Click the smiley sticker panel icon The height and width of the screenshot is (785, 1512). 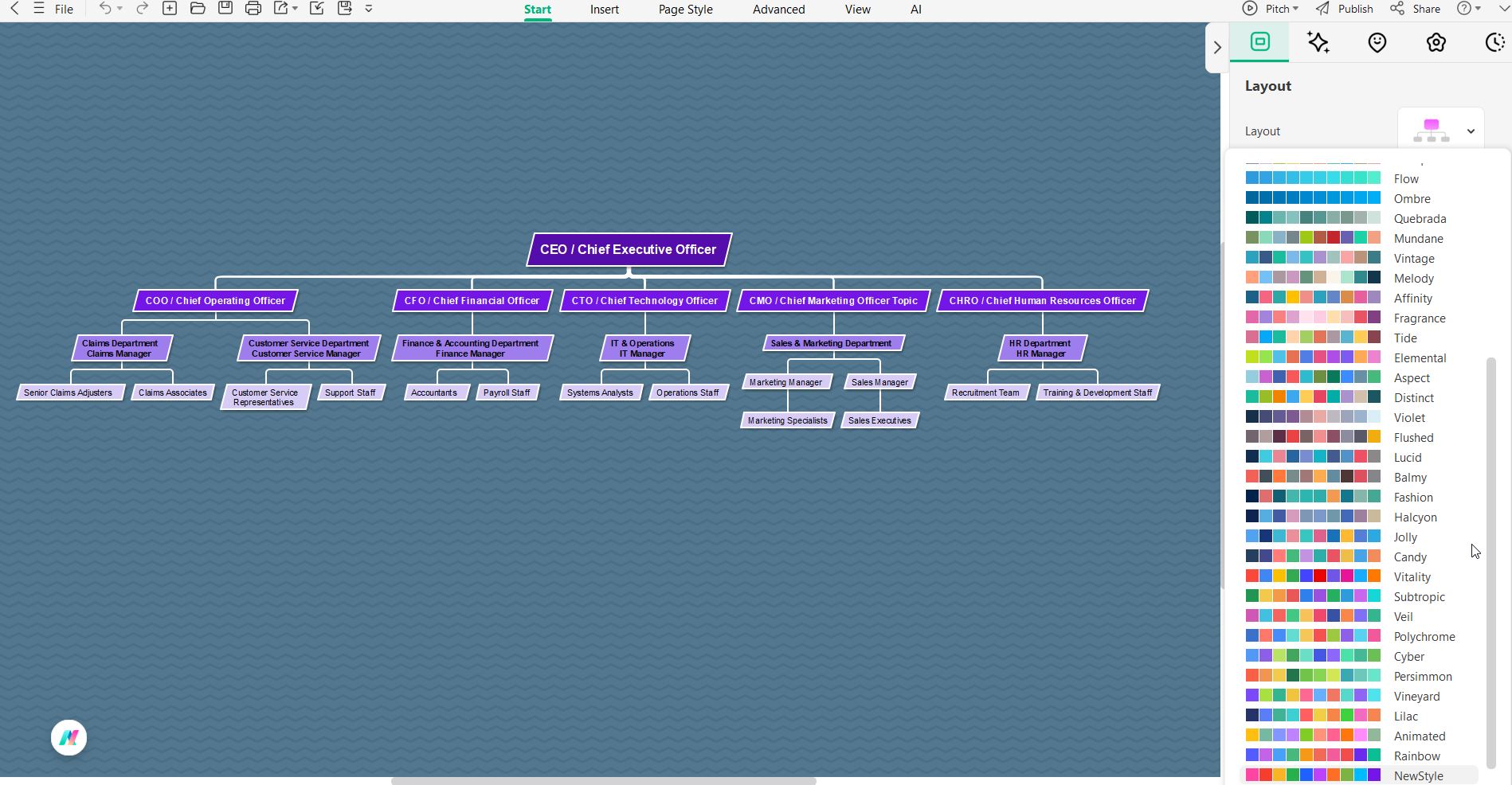1377,42
